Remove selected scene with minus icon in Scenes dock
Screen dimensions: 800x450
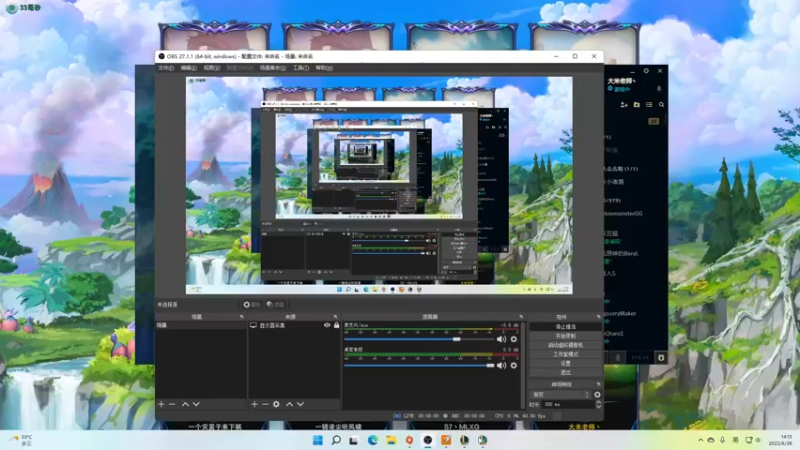(x=172, y=404)
